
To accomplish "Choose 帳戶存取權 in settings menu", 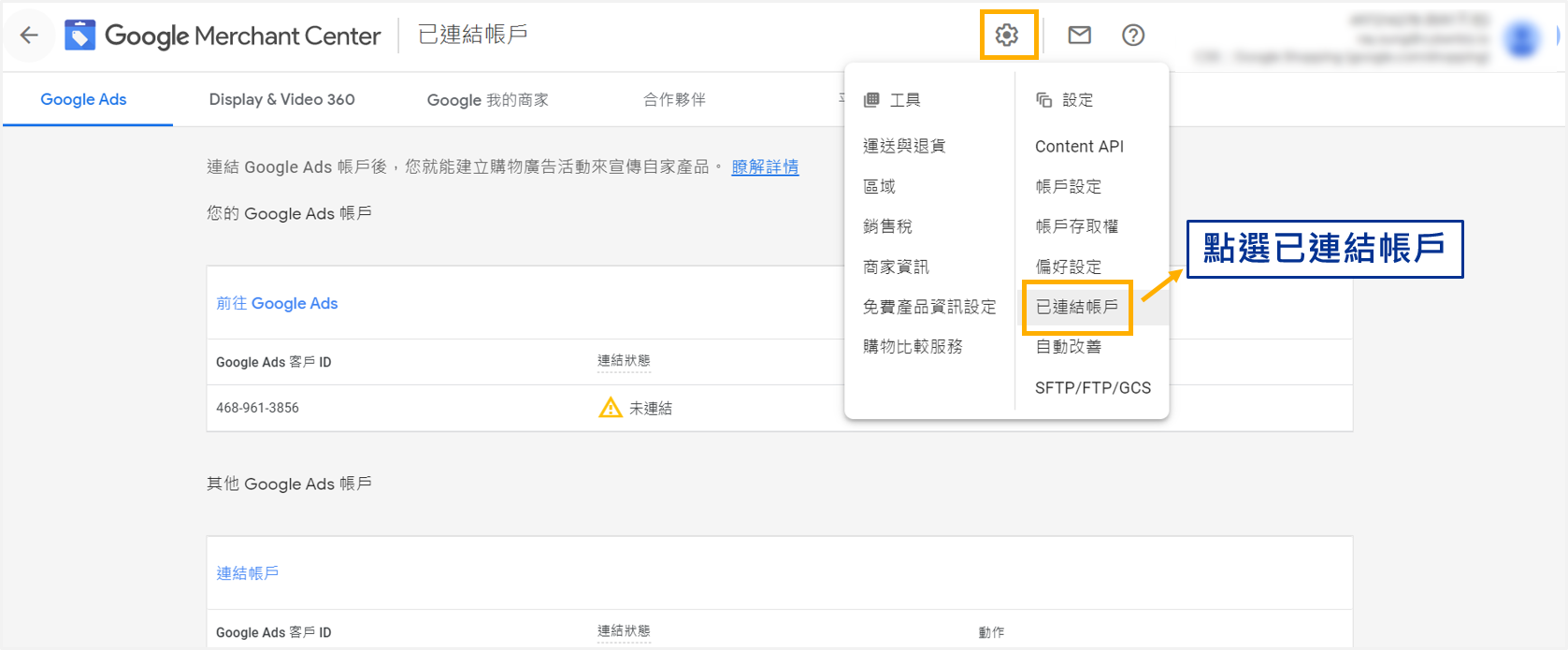I will tap(1077, 226).
